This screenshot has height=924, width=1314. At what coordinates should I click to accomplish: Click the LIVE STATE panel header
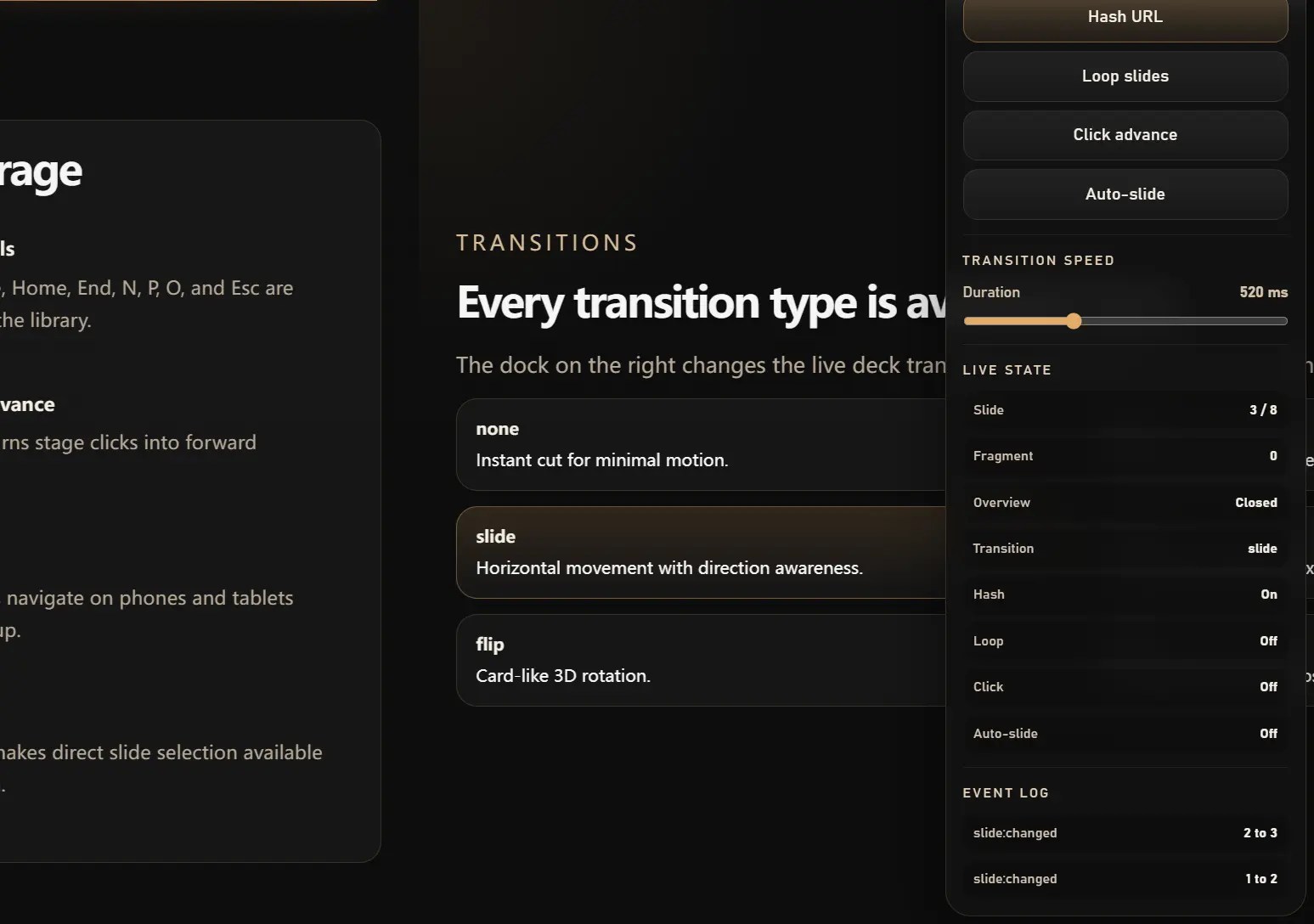pyautogui.click(x=1007, y=369)
